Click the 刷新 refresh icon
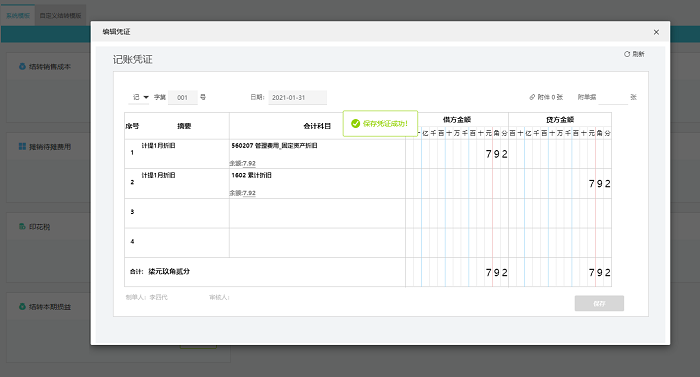This screenshot has width=700, height=377. (627, 54)
